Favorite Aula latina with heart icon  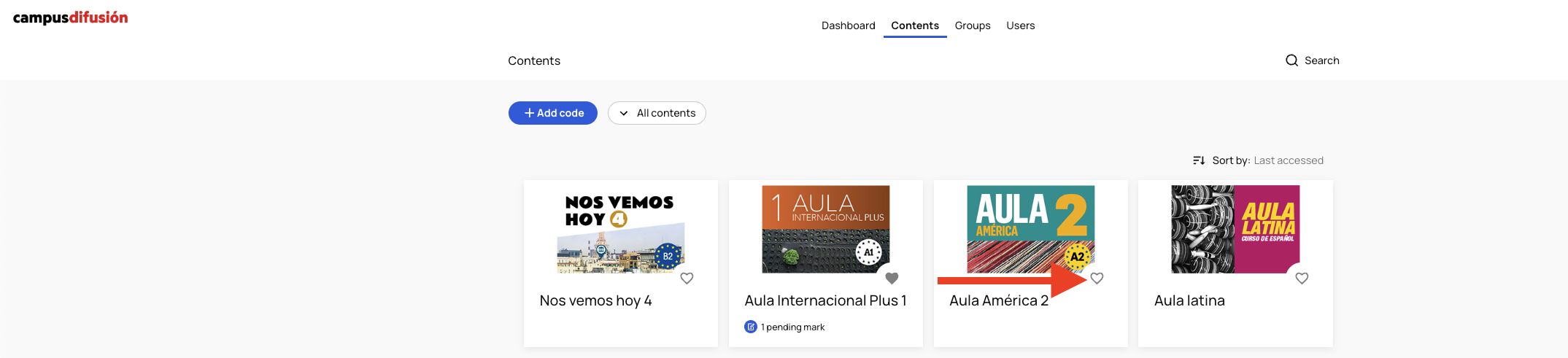click(x=1302, y=278)
